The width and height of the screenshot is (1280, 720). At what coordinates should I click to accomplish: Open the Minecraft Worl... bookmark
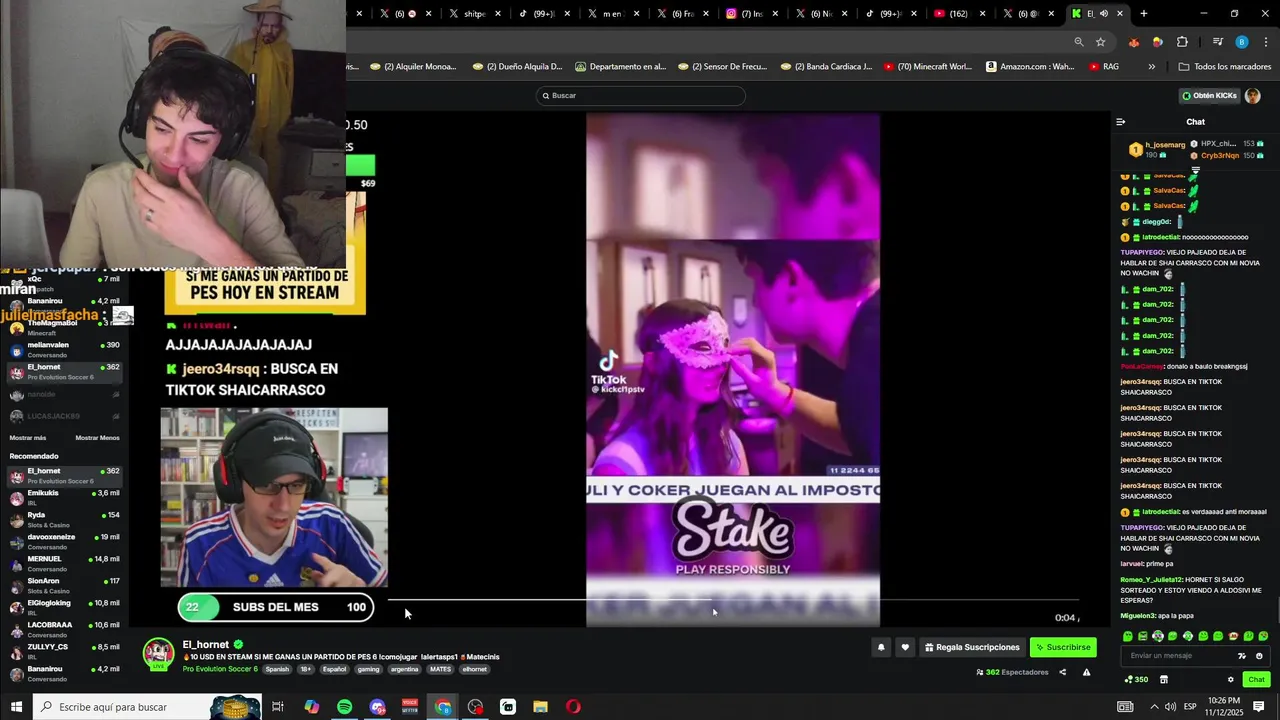pos(927,67)
